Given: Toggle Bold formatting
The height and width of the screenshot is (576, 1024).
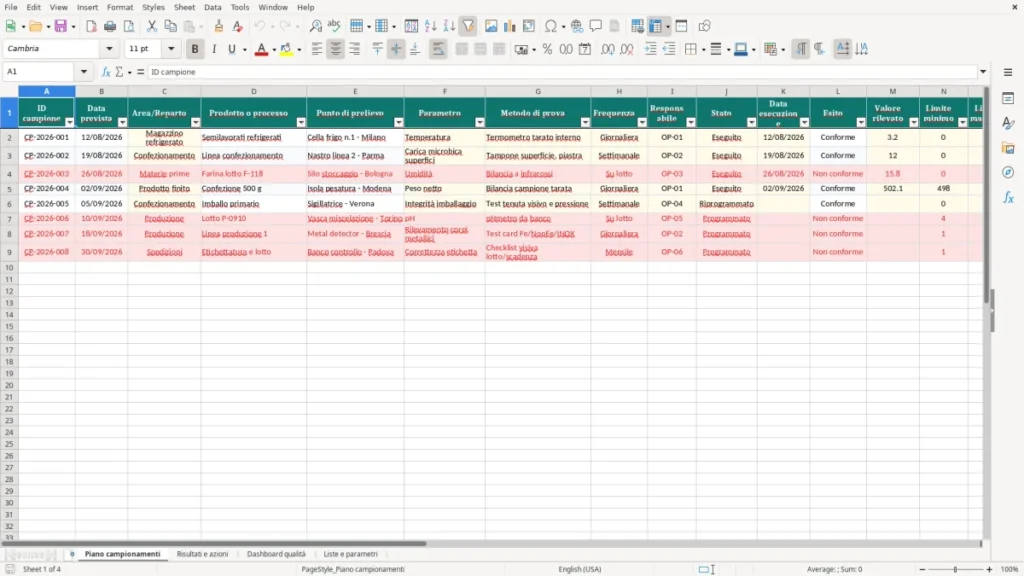Looking at the screenshot, I should [195, 49].
